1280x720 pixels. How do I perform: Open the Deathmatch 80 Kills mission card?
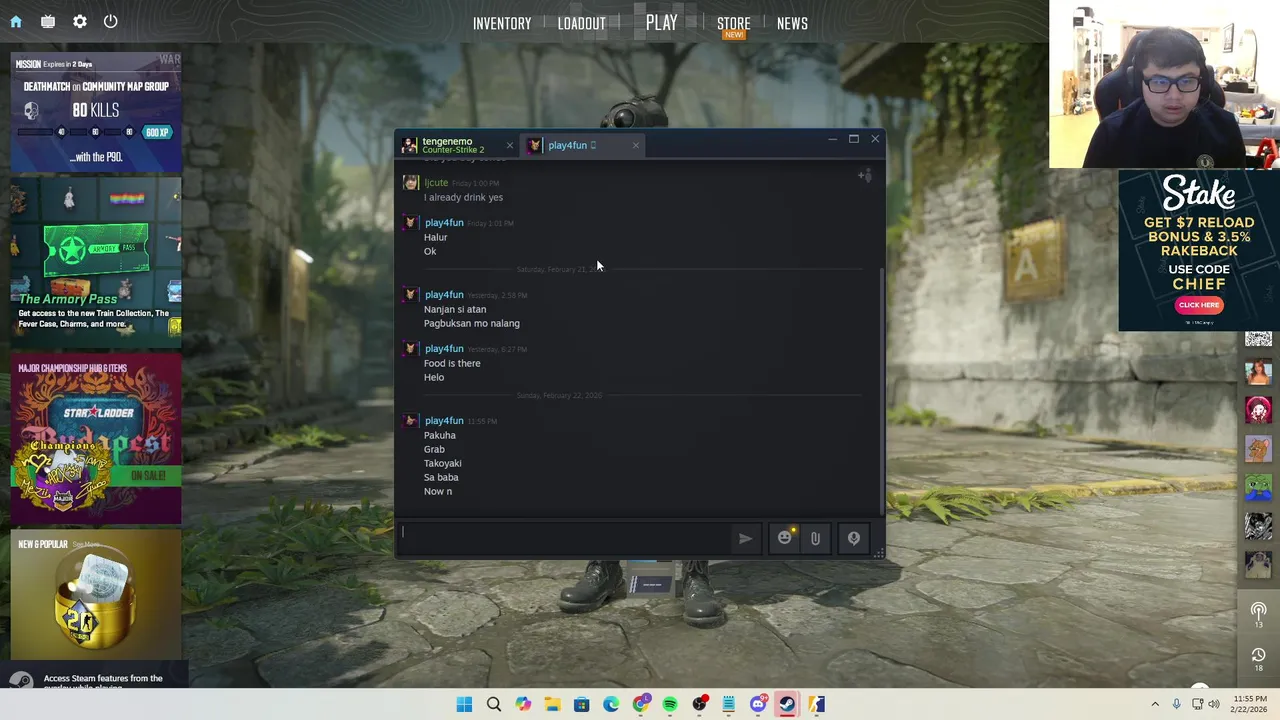tap(96, 112)
